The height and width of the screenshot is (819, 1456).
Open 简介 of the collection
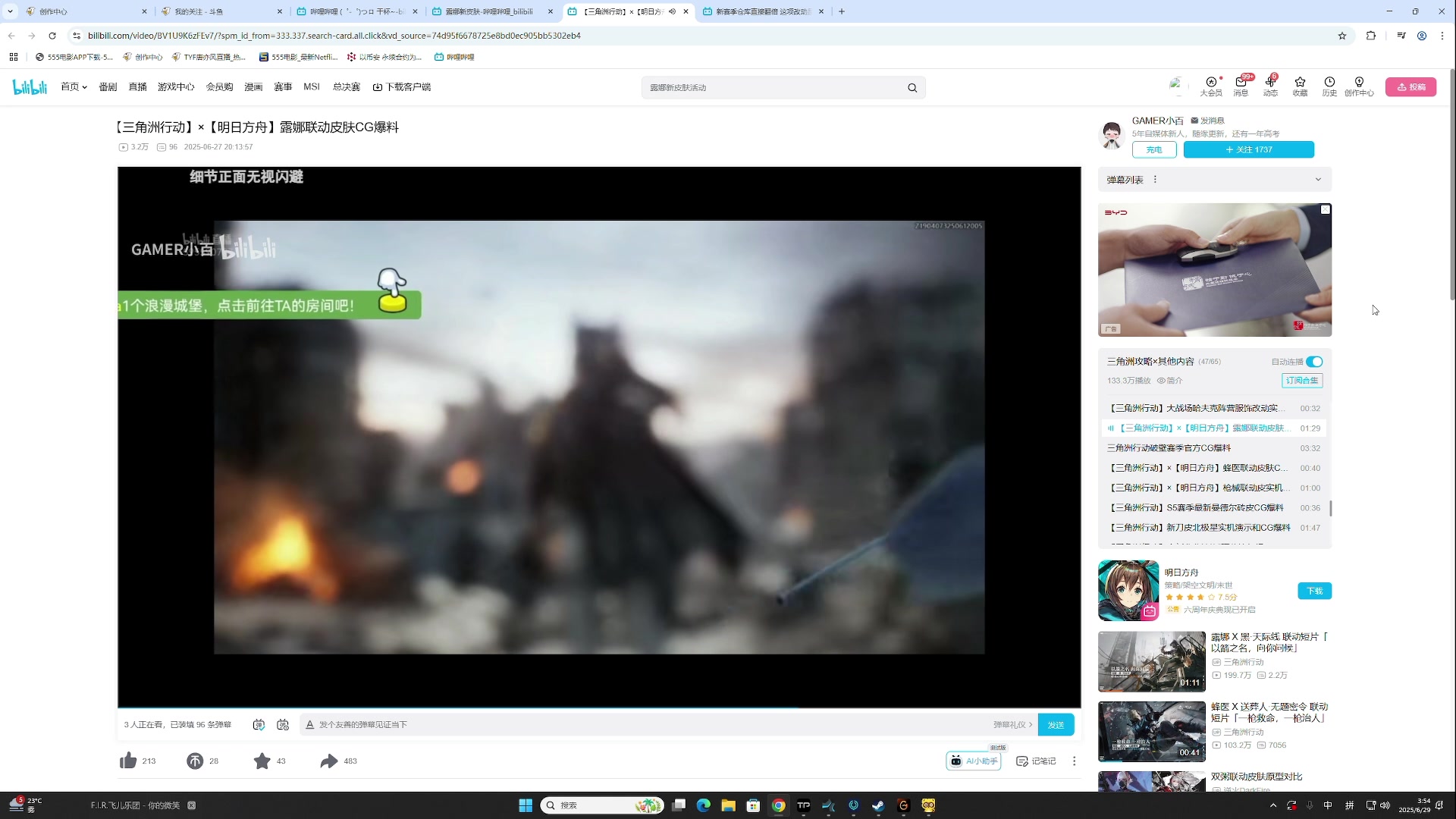tap(1169, 381)
